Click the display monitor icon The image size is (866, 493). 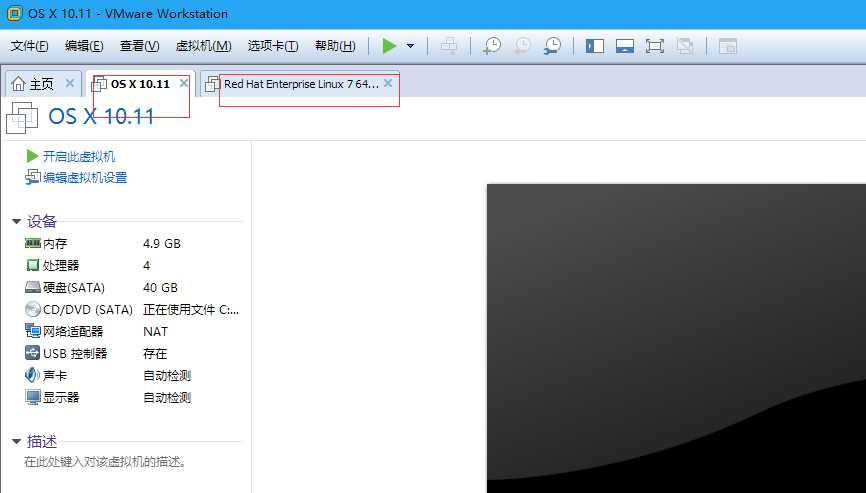(x=33, y=397)
